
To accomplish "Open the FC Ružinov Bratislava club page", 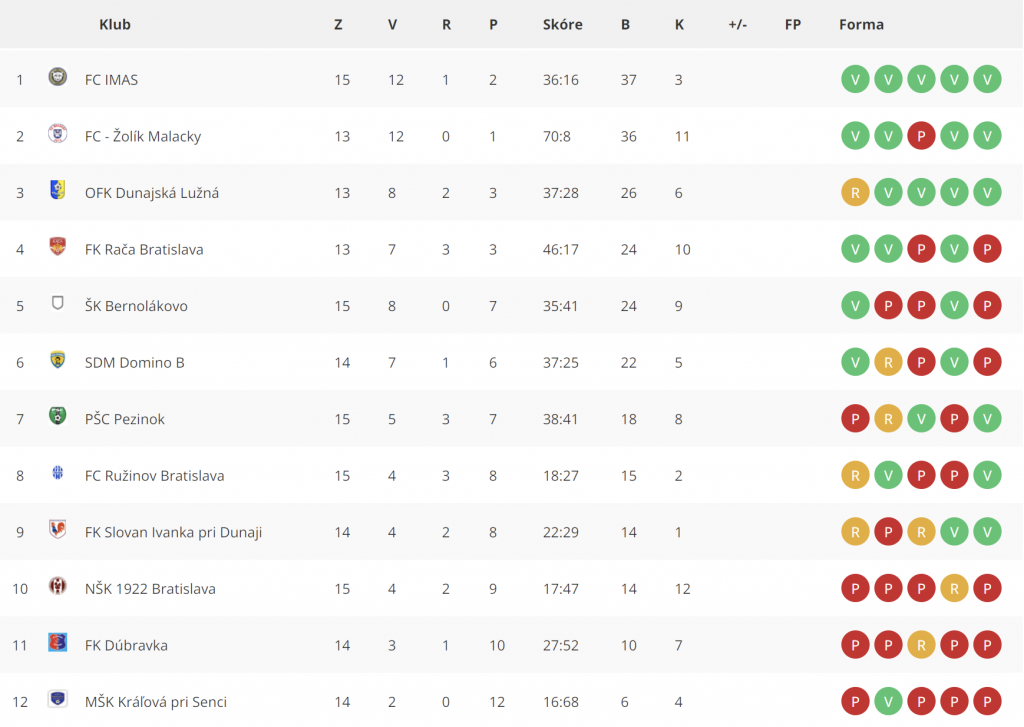I will pos(154,476).
